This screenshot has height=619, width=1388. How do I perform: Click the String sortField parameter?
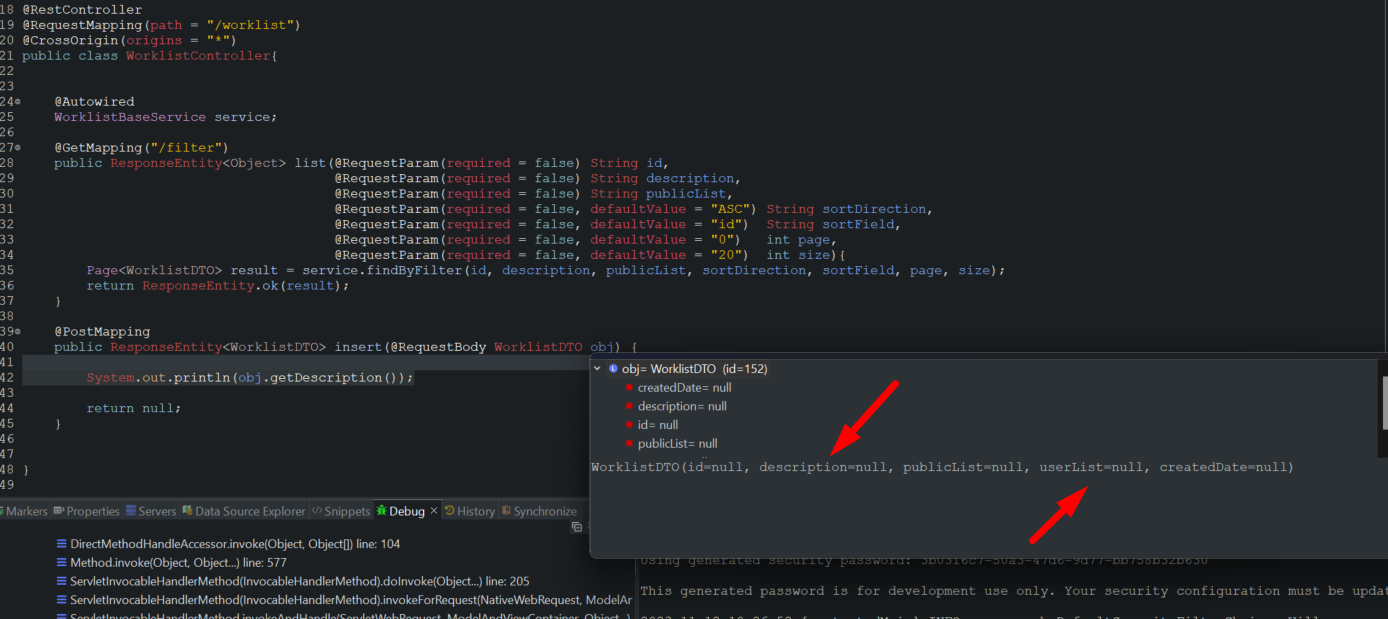(x=832, y=224)
